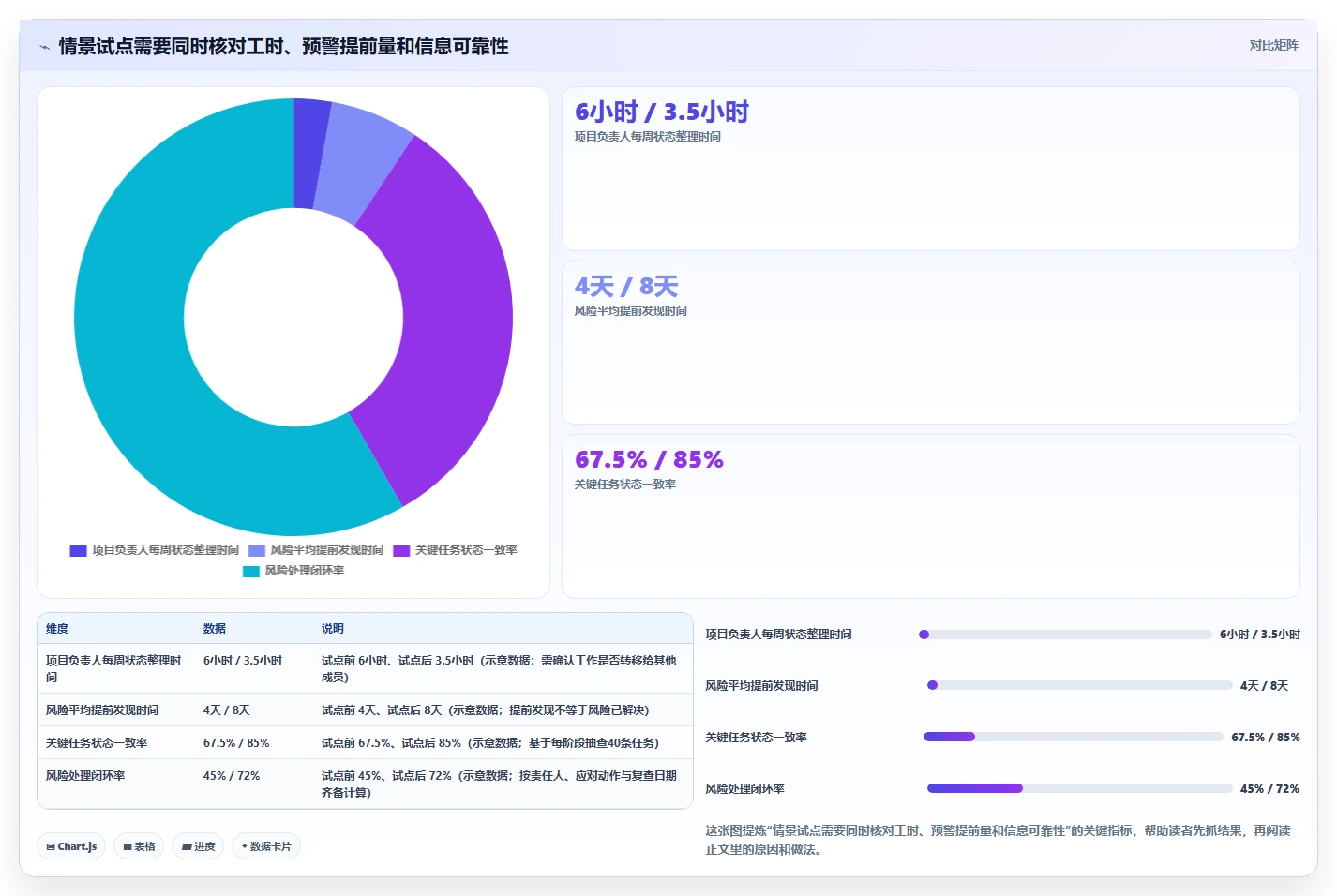Open the 4天 / 8天 data card
The image size is (1337, 896).
tap(930, 342)
